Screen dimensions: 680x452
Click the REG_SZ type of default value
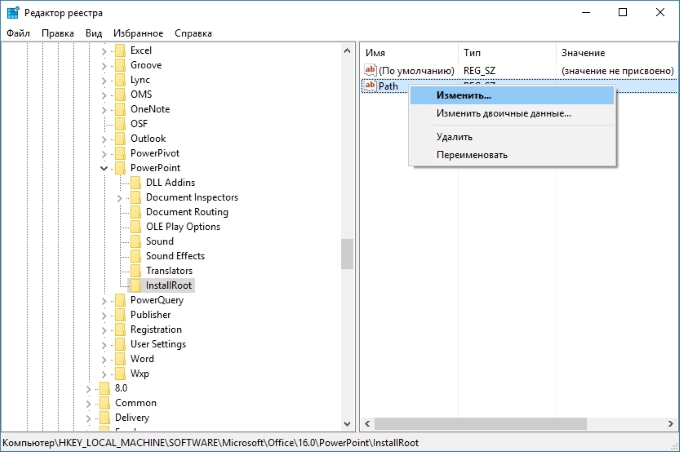point(479,70)
